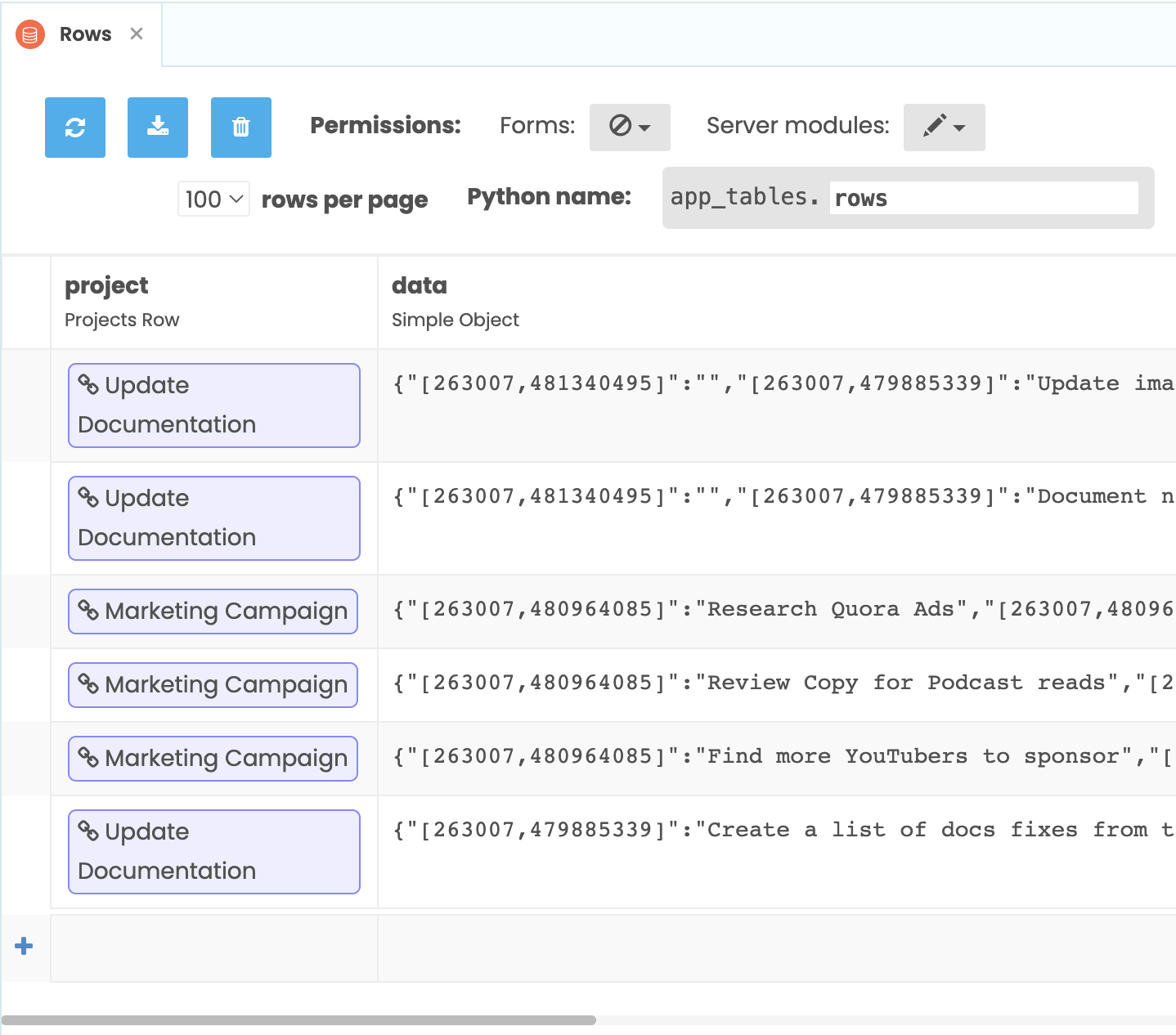
Task: Click the project column header
Action: tap(106, 285)
